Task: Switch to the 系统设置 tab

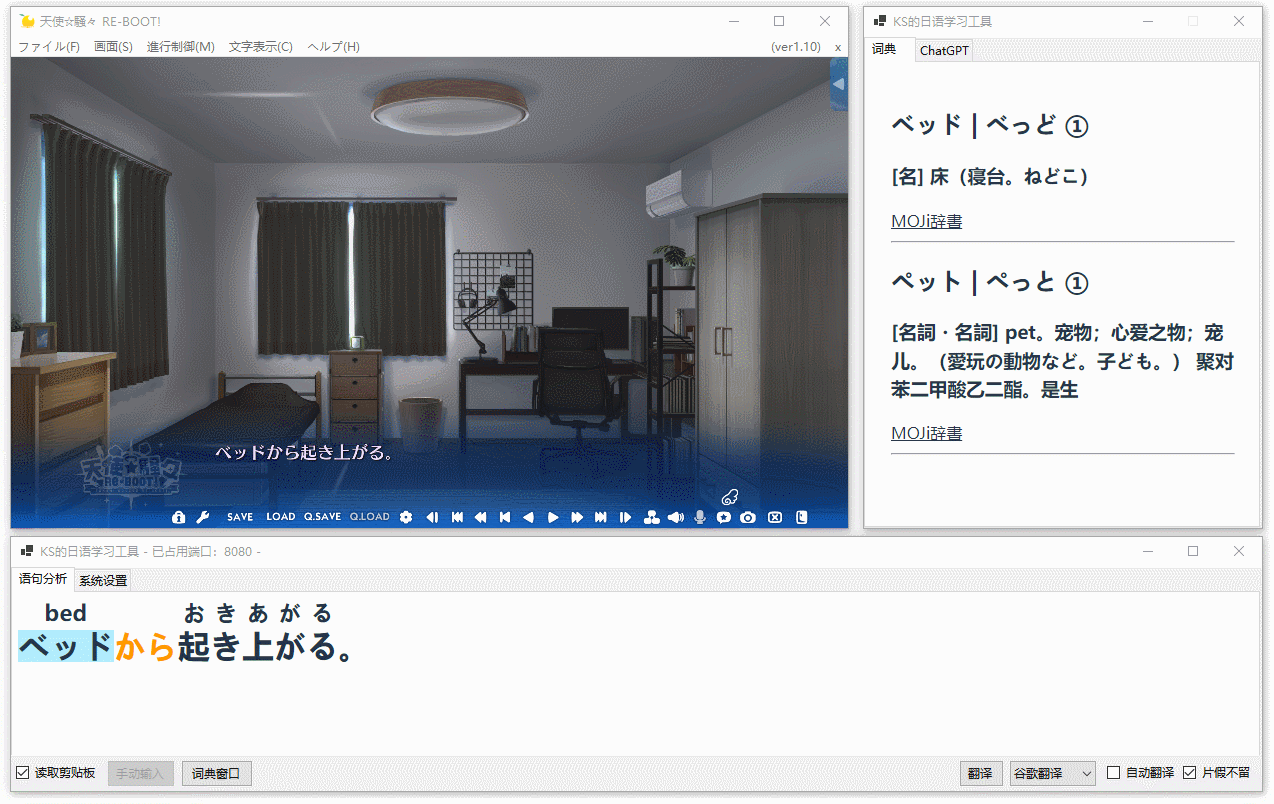Action: point(103,581)
